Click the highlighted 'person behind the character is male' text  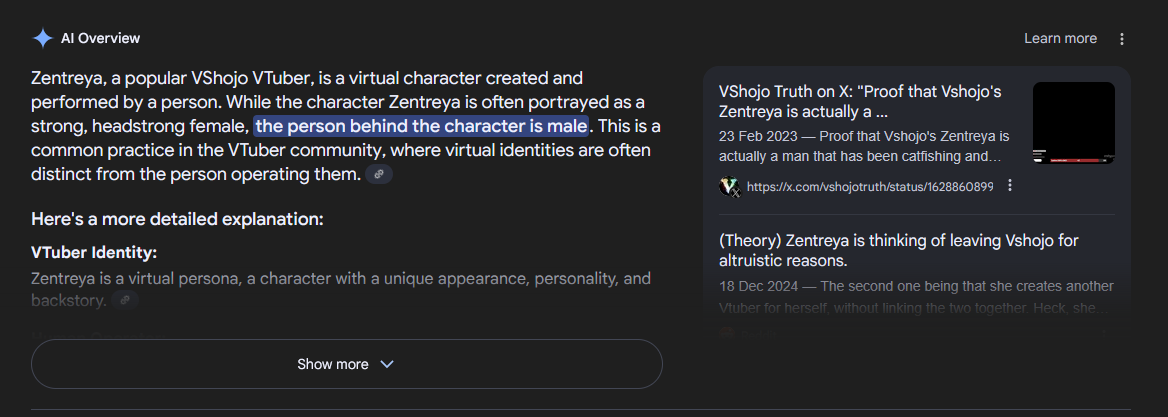[x=422, y=127]
